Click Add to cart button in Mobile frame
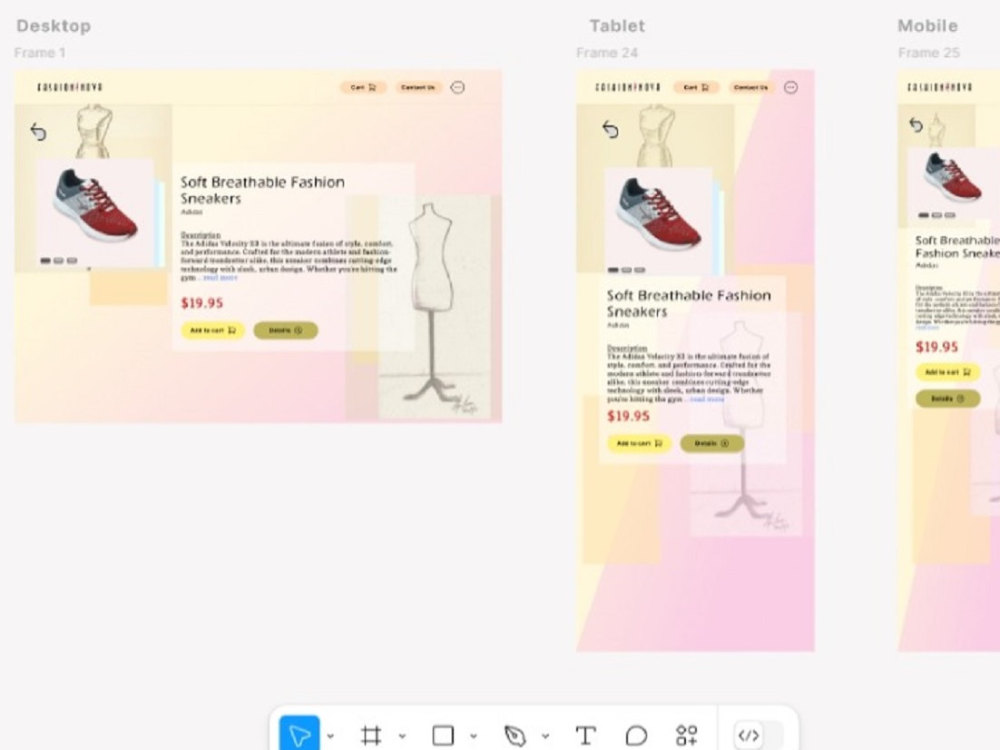This screenshot has height=750, width=1000. click(x=948, y=372)
